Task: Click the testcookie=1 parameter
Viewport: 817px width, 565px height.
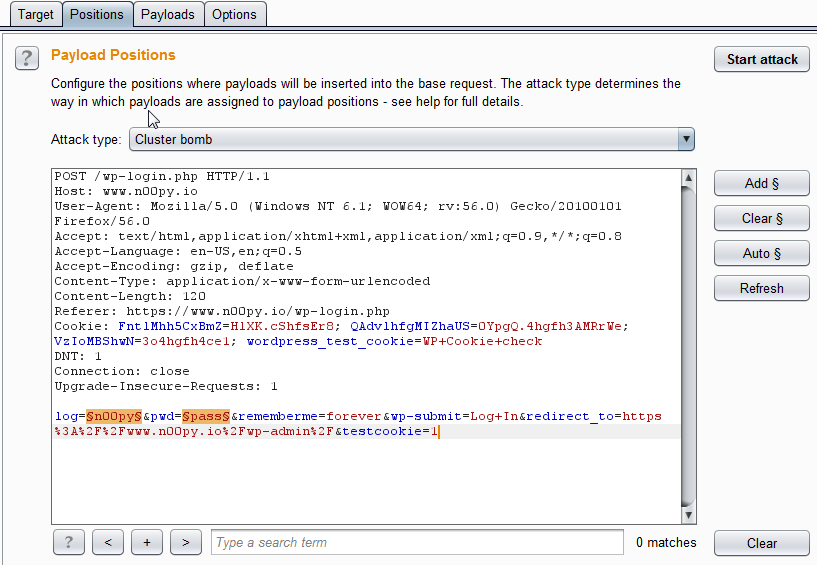Action: point(390,432)
